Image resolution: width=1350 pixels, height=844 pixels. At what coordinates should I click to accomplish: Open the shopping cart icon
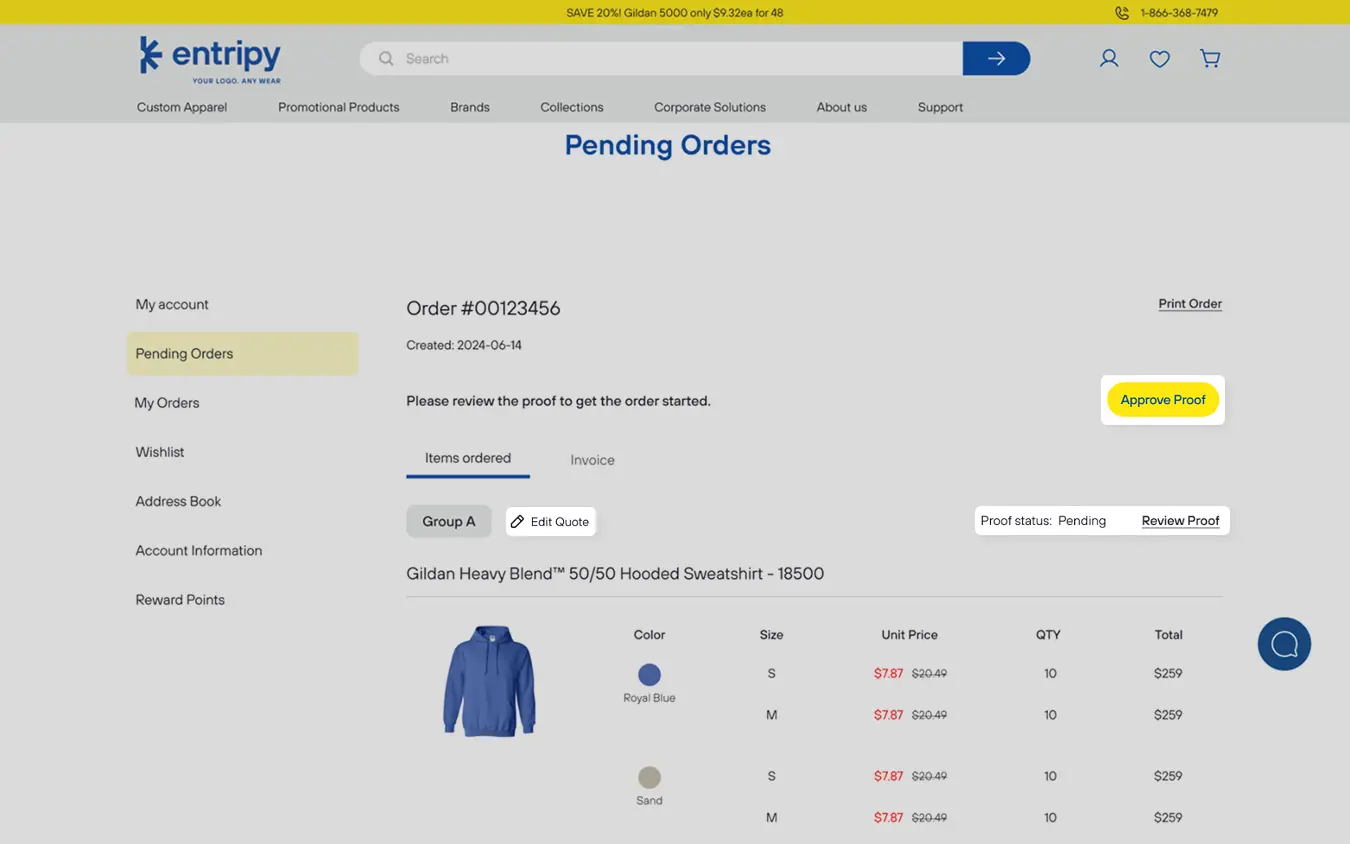point(1210,59)
